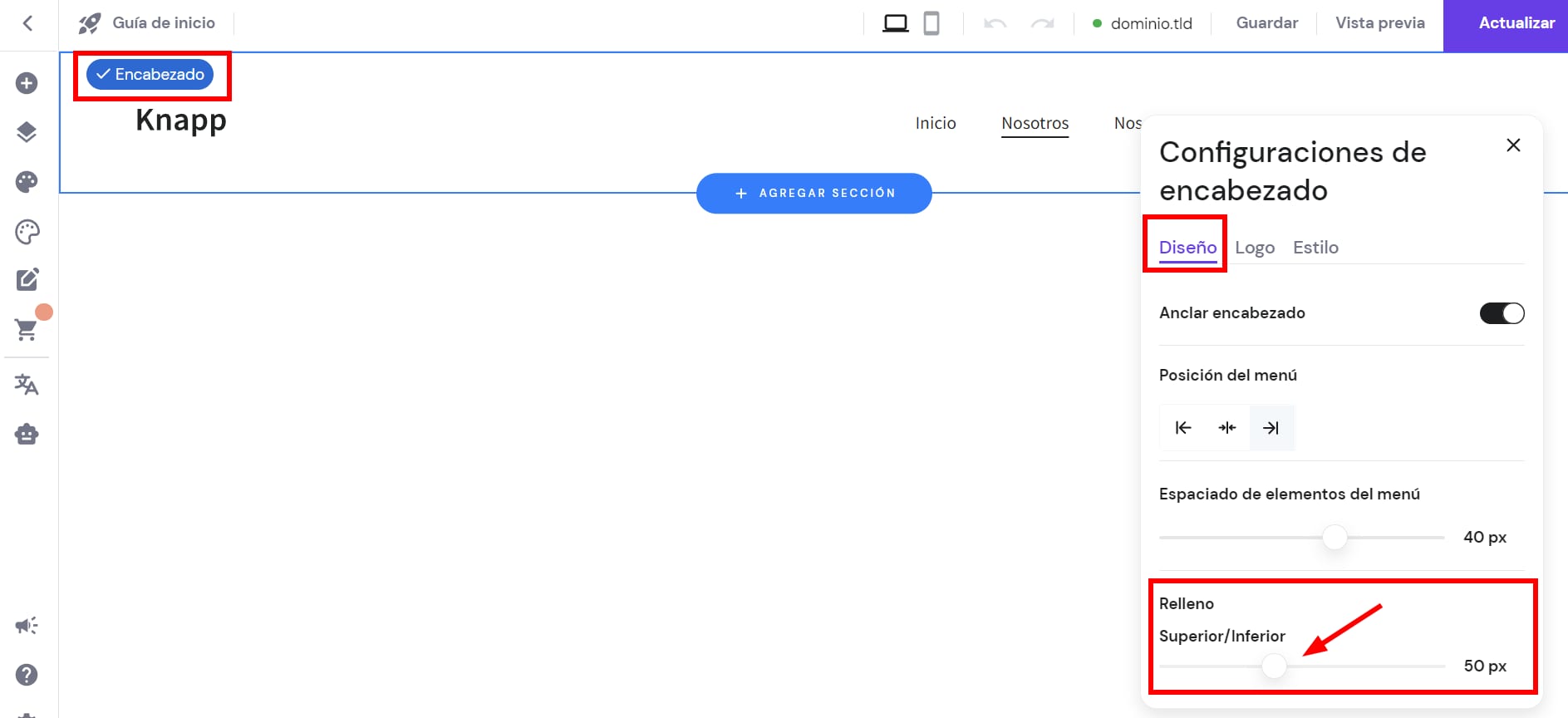Align menu position to the center

point(1227,428)
